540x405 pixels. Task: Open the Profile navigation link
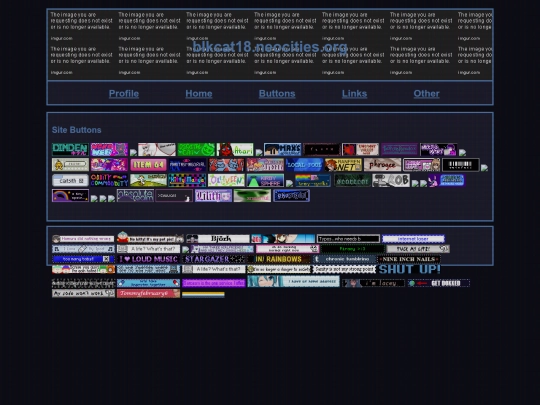[124, 94]
